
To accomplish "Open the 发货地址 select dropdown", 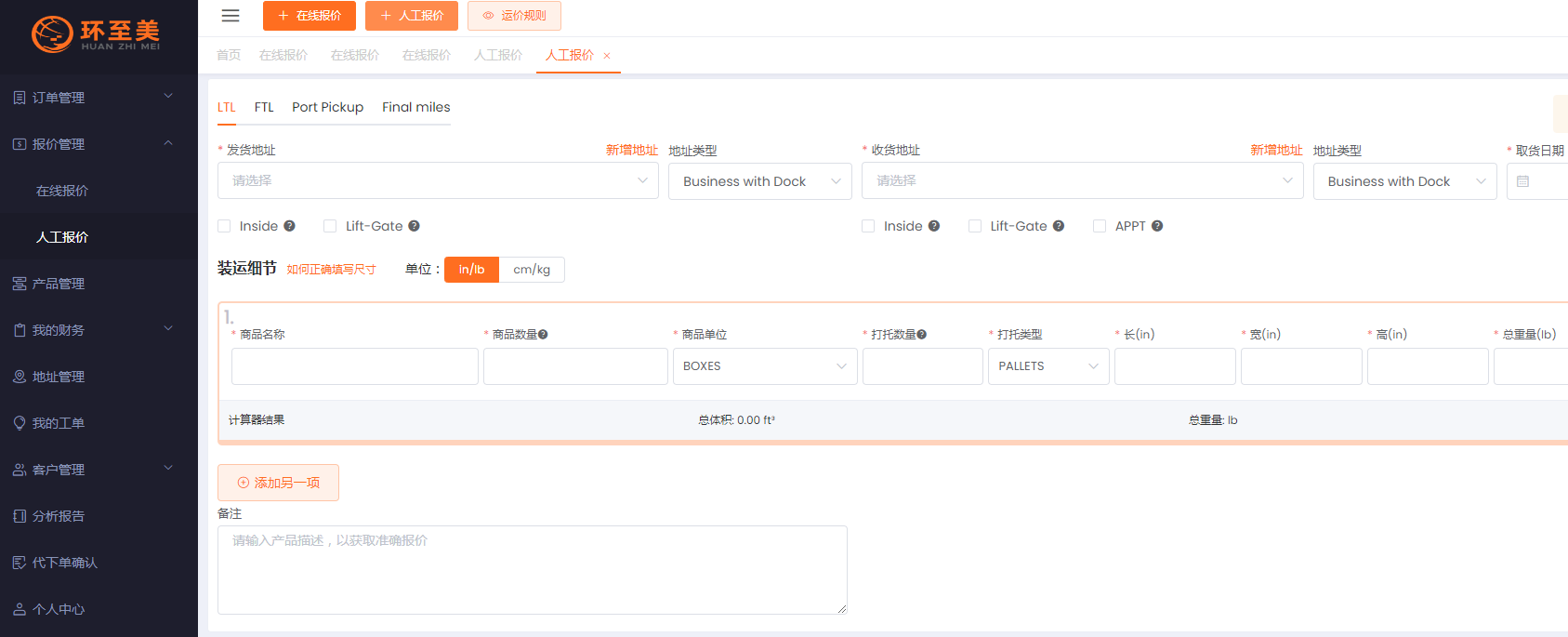I will pyautogui.click(x=437, y=180).
